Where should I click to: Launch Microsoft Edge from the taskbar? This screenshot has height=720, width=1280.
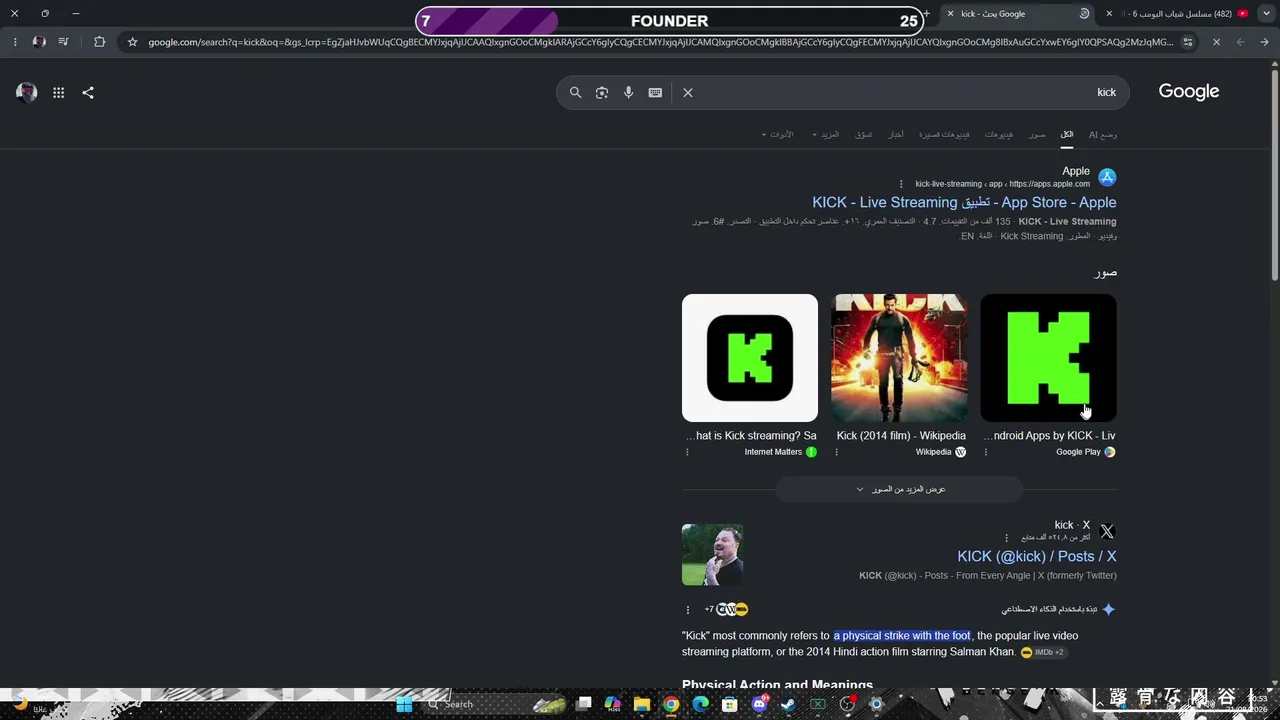pyautogui.click(x=700, y=704)
